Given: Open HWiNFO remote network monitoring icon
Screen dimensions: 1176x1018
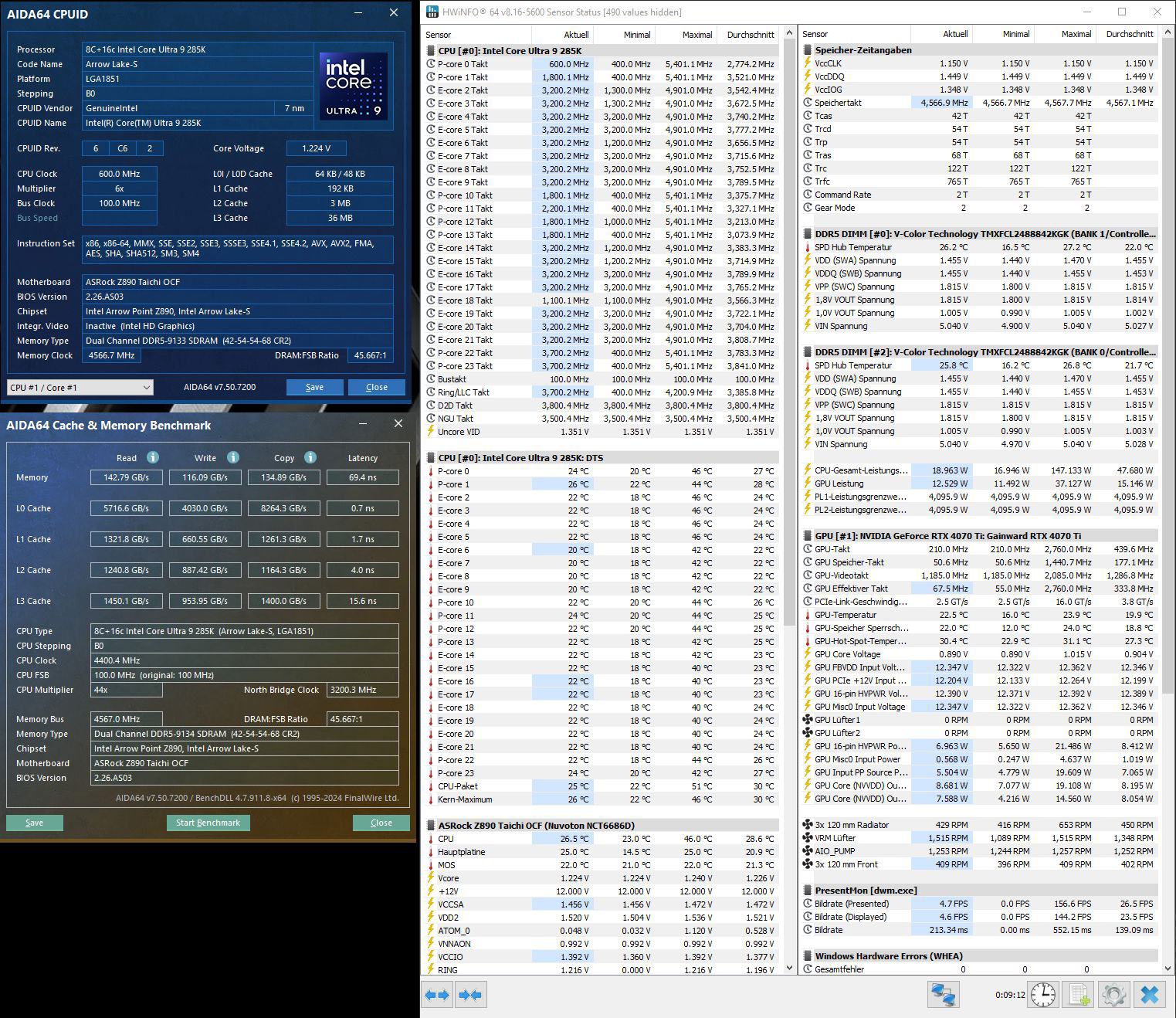Looking at the screenshot, I should (943, 995).
